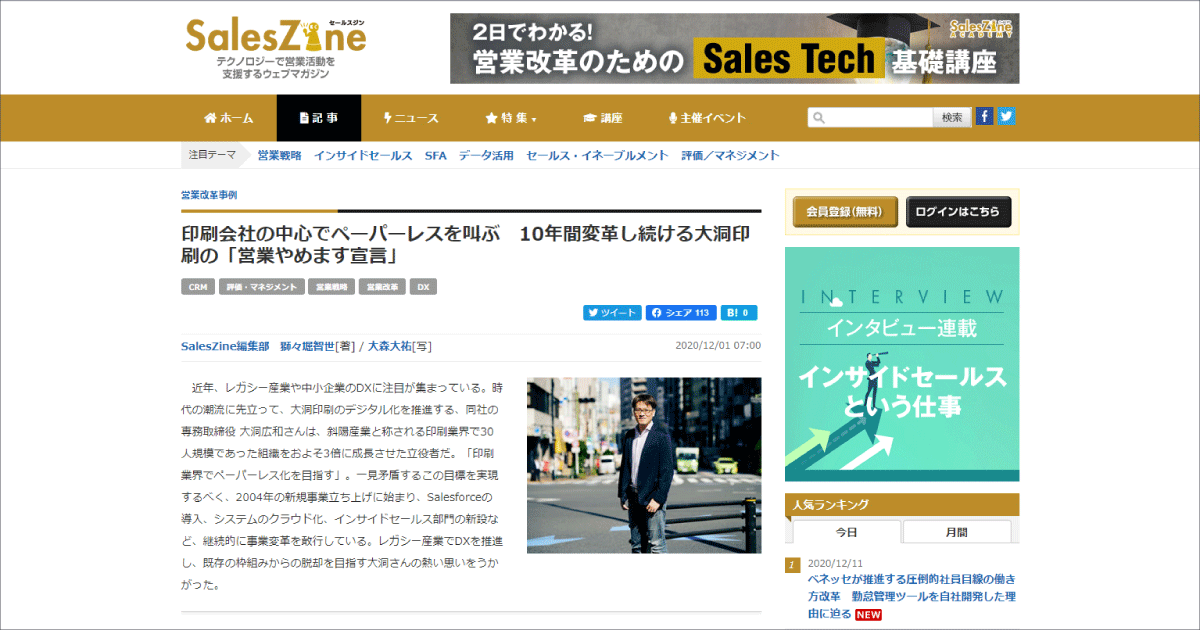Share the article via the ツイート button

pyautogui.click(x=612, y=313)
